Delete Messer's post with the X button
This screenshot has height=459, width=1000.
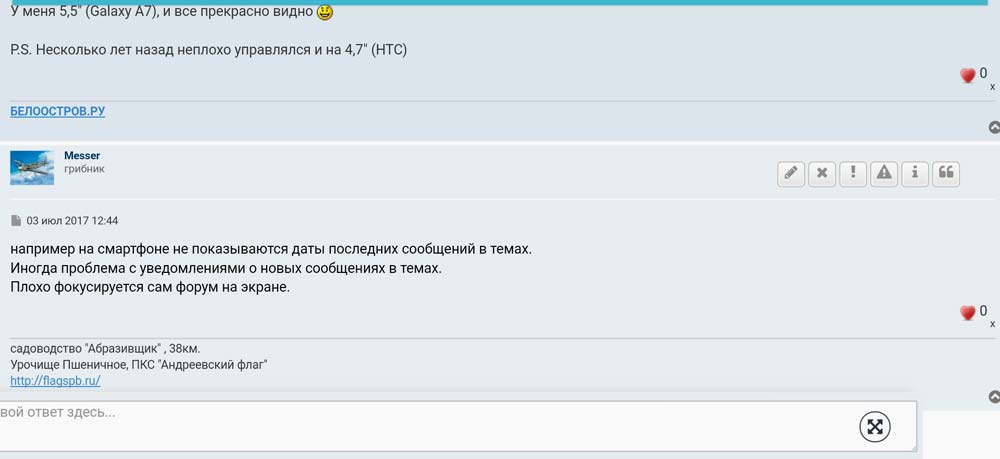point(822,173)
